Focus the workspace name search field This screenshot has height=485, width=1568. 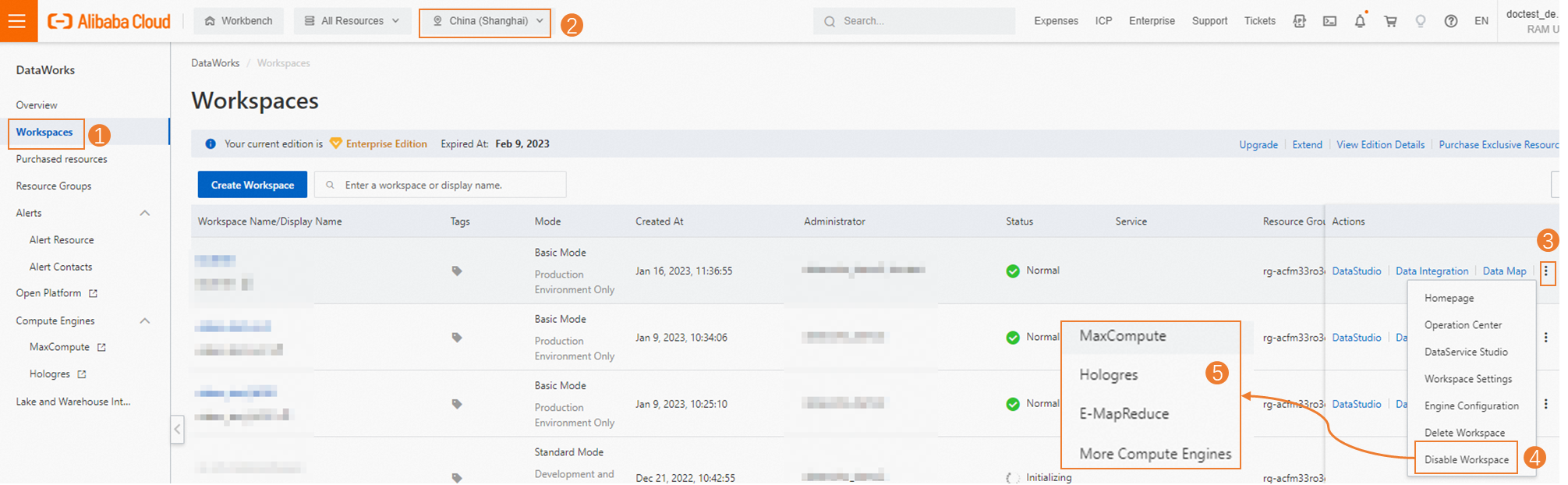click(441, 185)
